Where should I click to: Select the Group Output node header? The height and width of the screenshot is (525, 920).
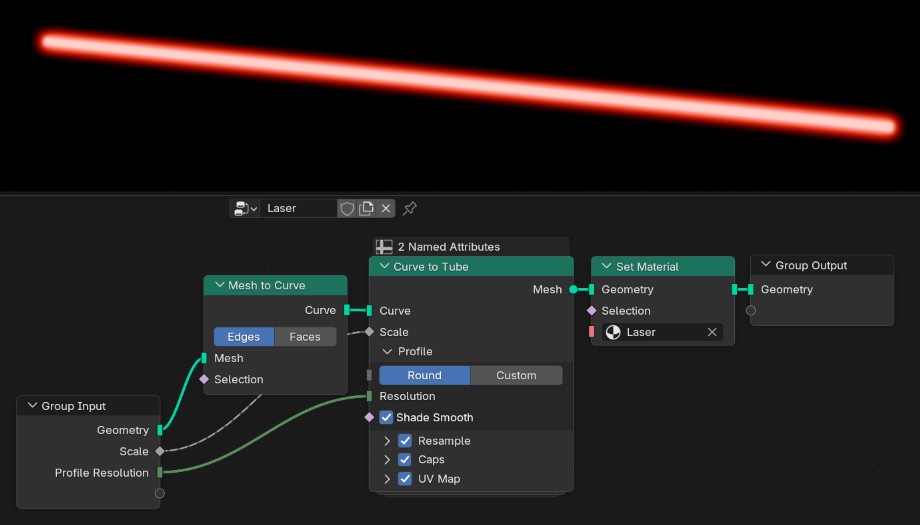pos(821,265)
